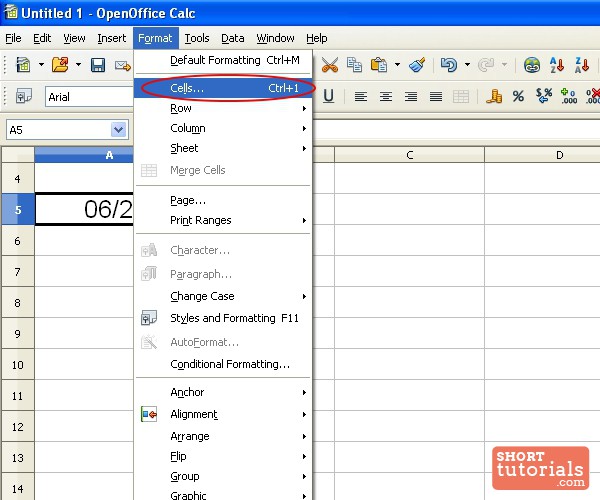Choose Cells... from Format menu
This screenshot has height=500, width=600.
(x=223, y=88)
